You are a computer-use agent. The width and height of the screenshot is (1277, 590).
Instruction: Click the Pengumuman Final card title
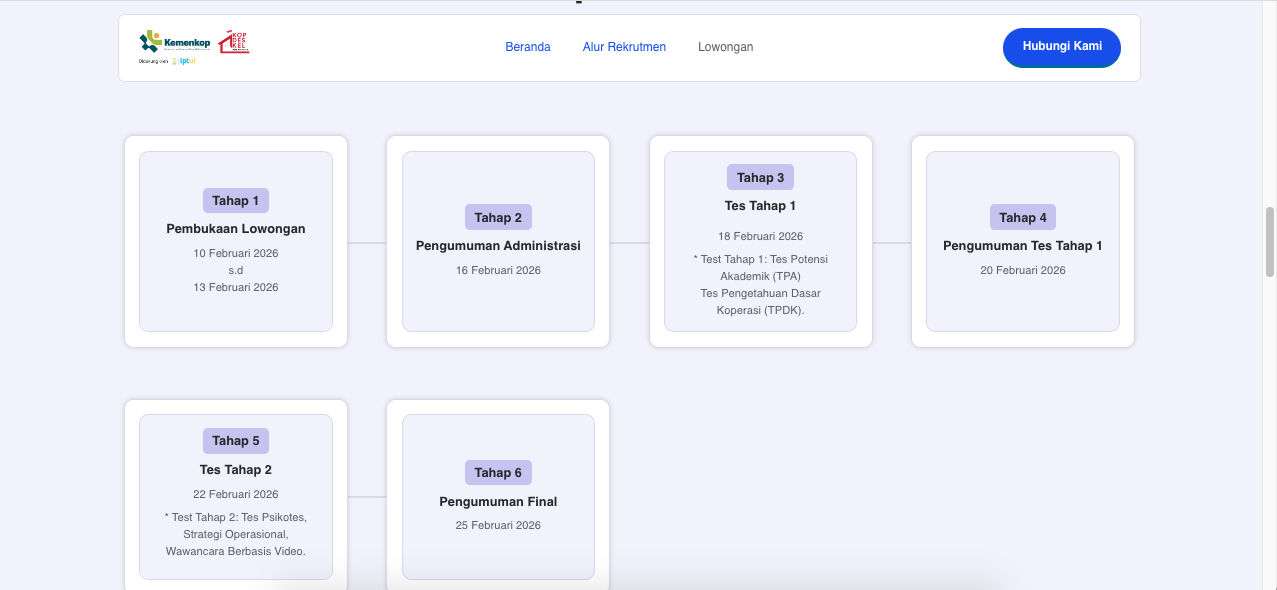click(x=498, y=502)
